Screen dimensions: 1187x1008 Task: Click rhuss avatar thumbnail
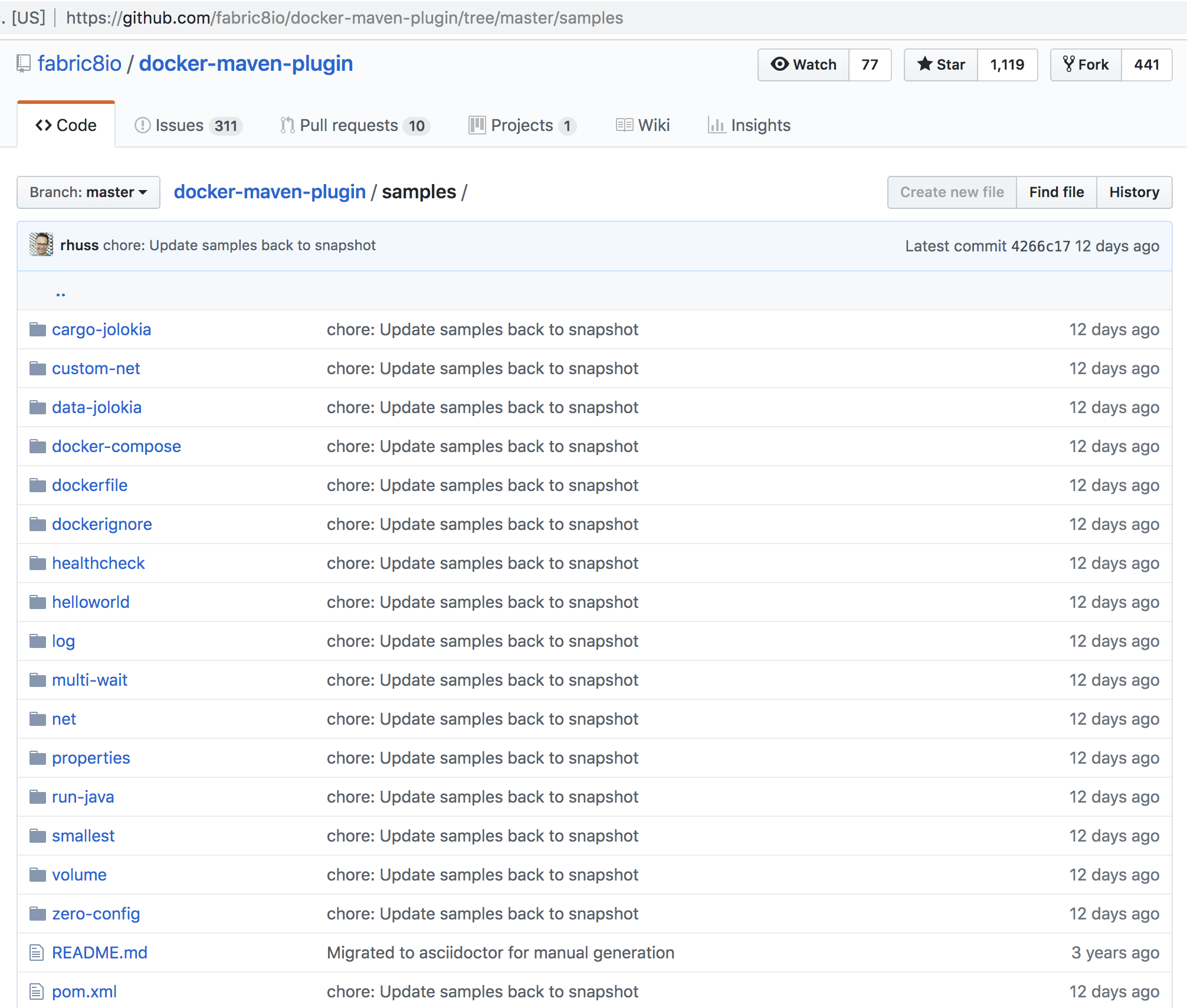tap(41, 245)
